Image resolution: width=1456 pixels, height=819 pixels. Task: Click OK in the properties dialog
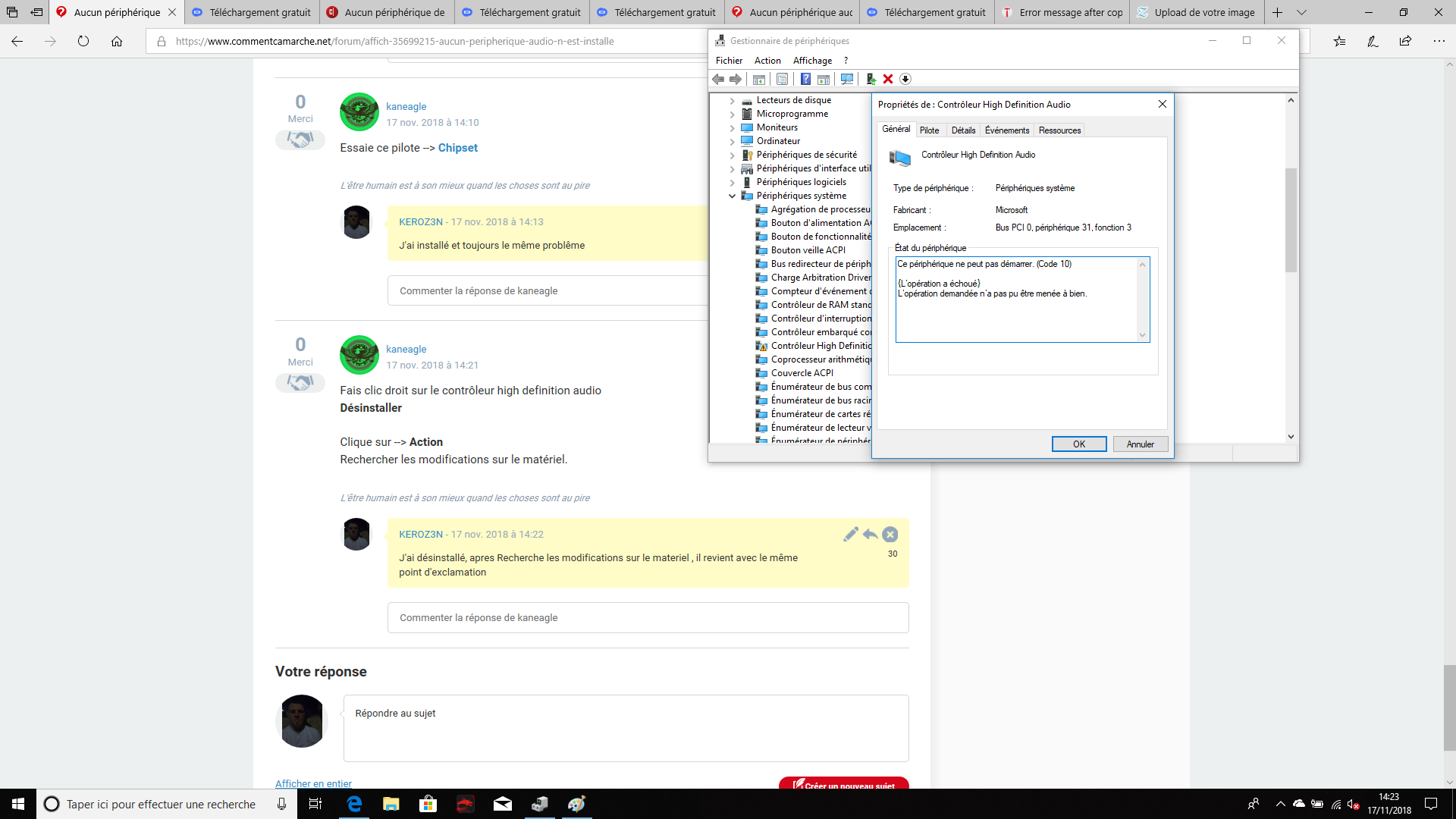coord(1078,444)
